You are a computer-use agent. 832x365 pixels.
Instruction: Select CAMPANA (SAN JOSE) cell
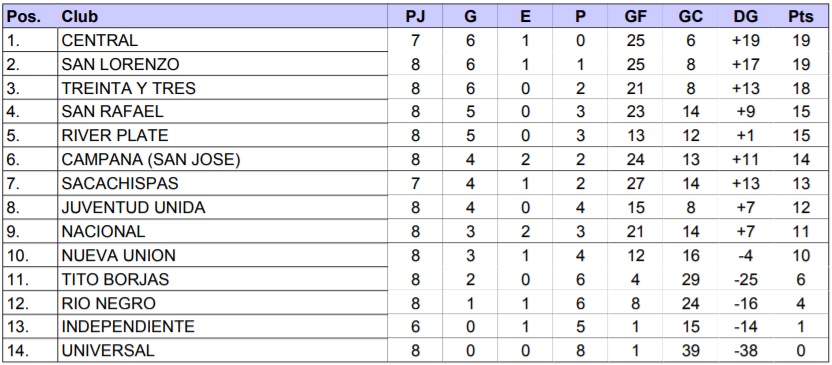(x=222, y=159)
